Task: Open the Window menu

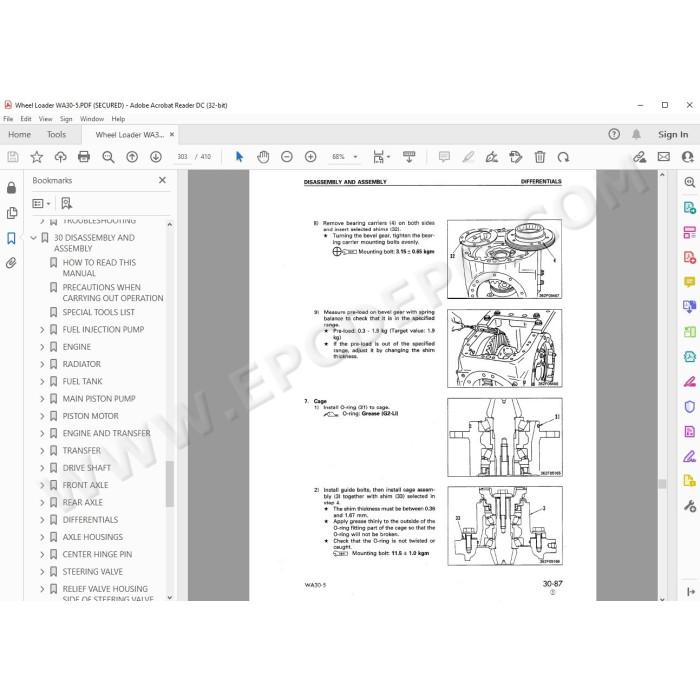Action: (x=92, y=119)
